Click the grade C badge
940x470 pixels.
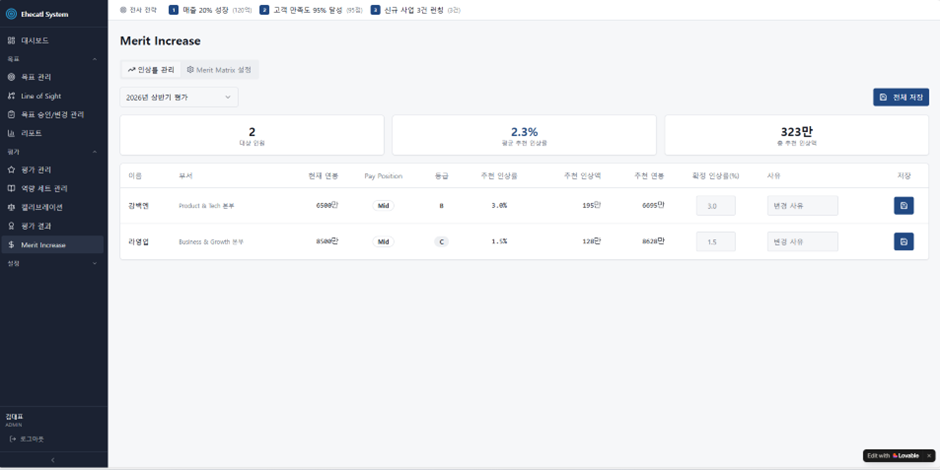441,242
